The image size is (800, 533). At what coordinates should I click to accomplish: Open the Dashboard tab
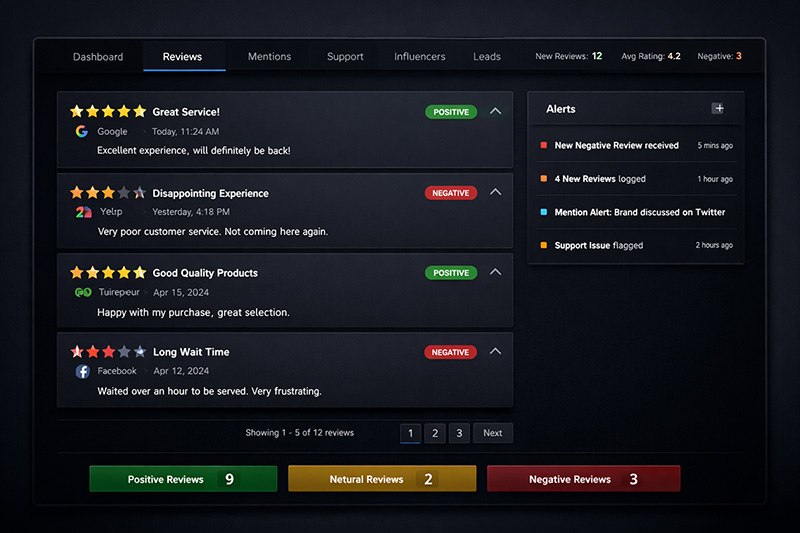click(x=98, y=57)
